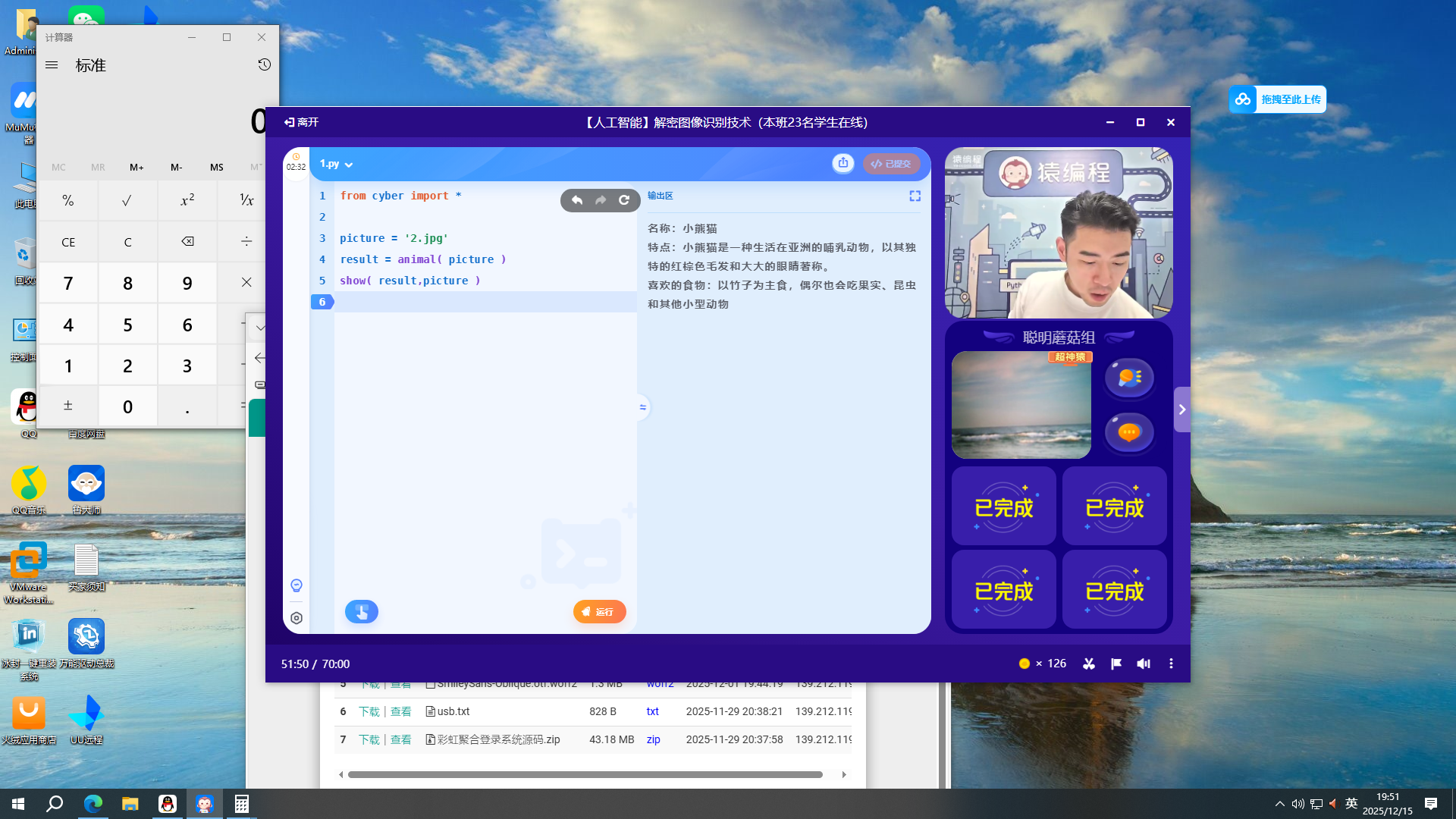Open the lightbulb hint icon in editor sidebar
The height and width of the screenshot is (819, 1456).
[x=297, y=585]
